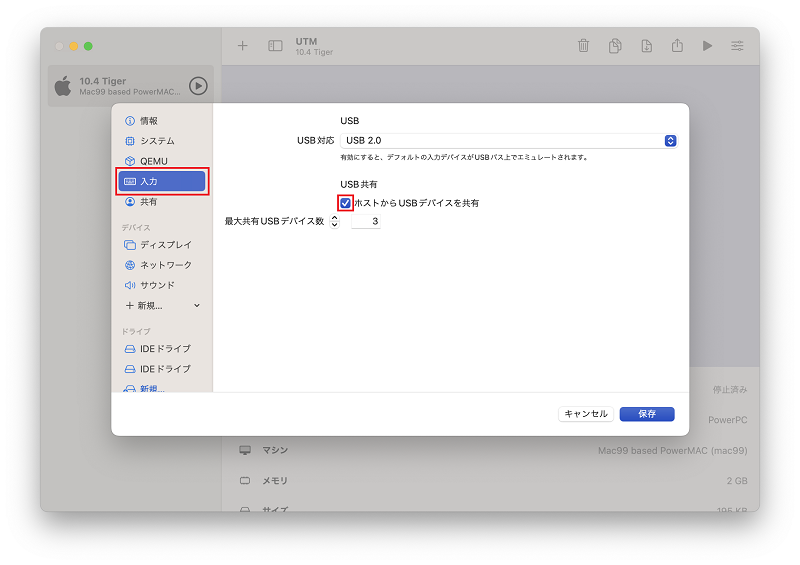Click the max USB devices field showing 3
Screen dimensions: 800x565
point(366,221)
